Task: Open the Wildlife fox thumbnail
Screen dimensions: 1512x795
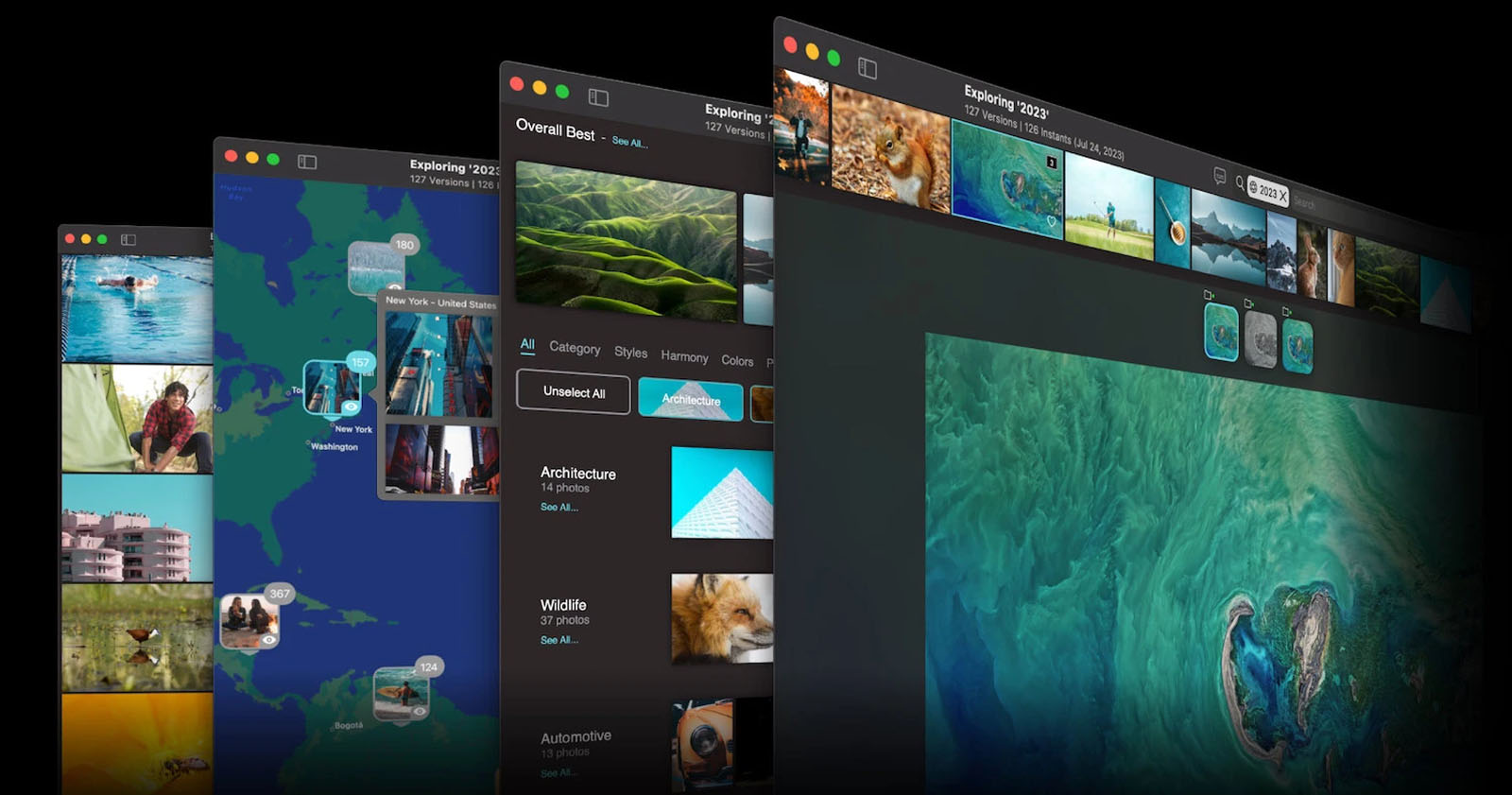Action: tap(722, 618)
